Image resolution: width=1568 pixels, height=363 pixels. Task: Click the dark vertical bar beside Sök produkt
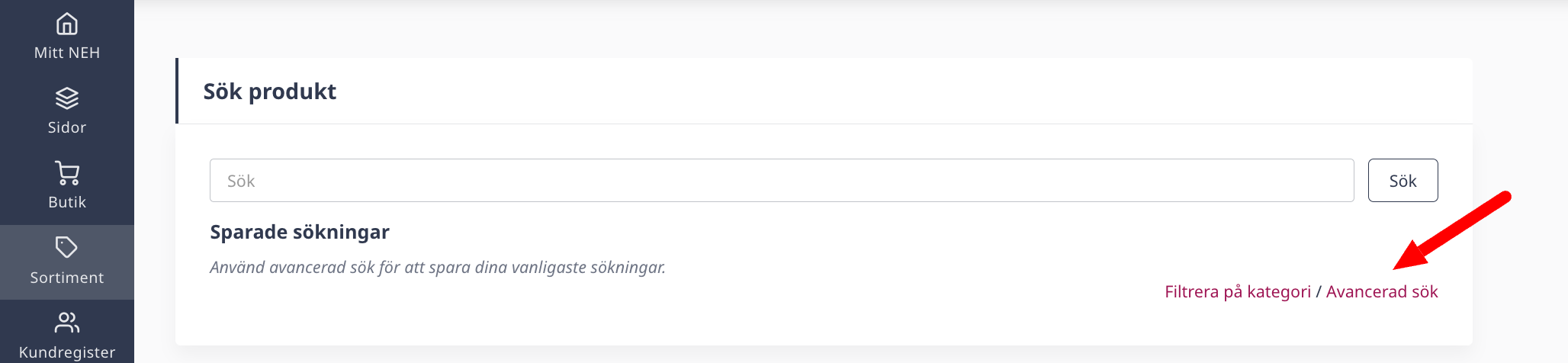pyautogui.click(x=177, y=91)
